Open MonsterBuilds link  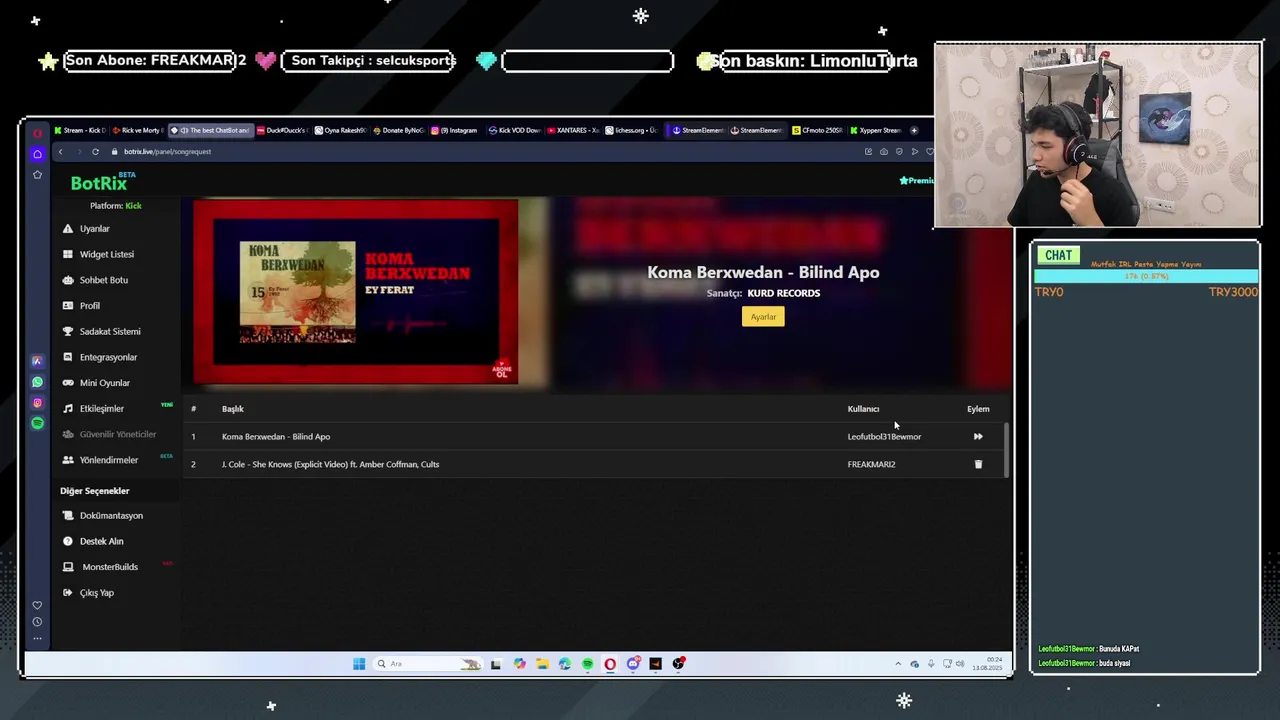click(110, 567)
